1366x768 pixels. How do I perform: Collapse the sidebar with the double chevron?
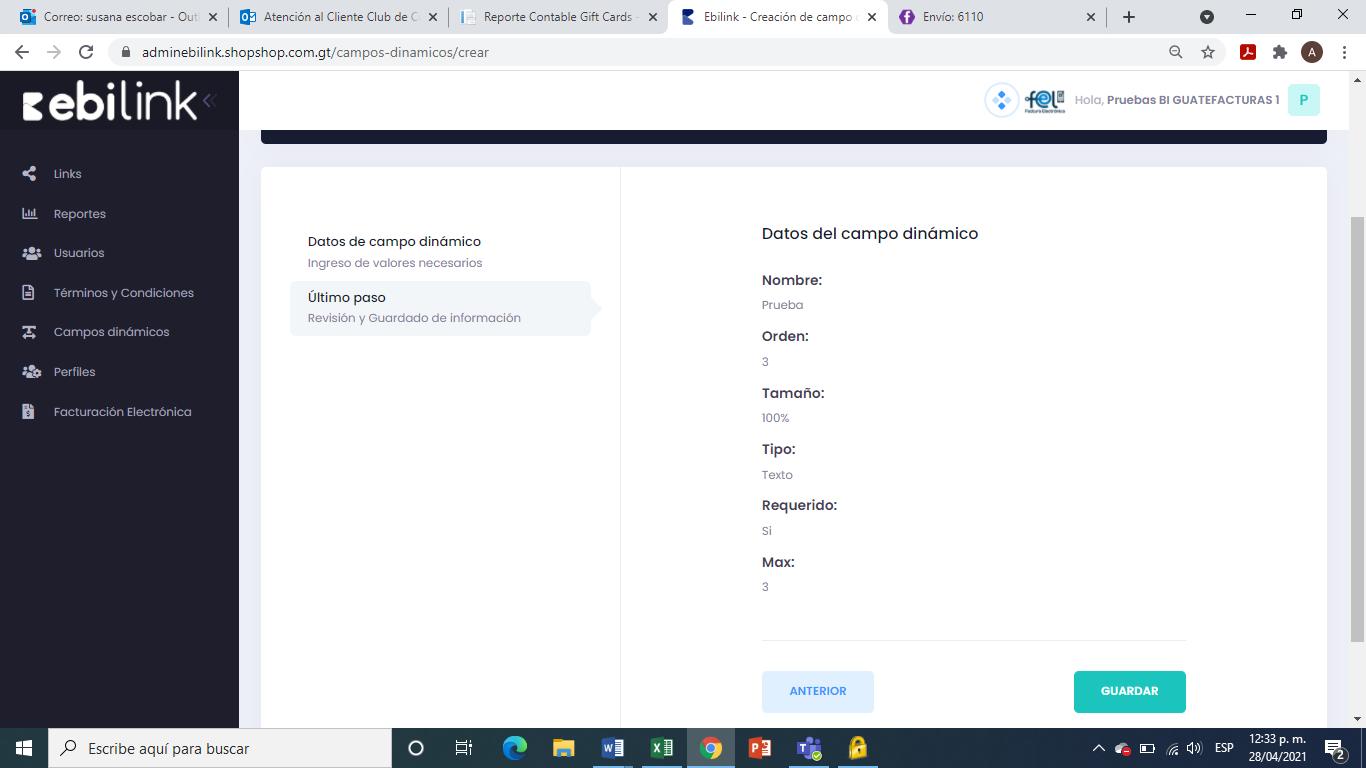209,100
